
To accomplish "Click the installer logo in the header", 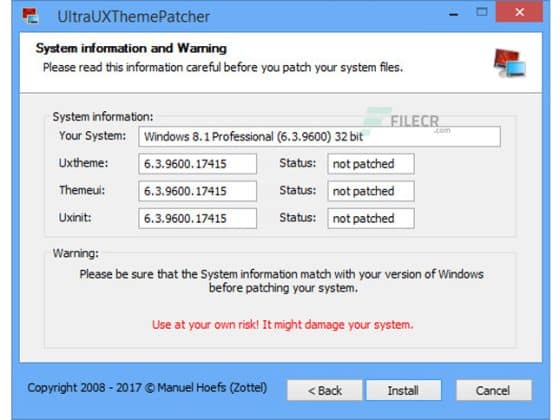I will [510, 63].
